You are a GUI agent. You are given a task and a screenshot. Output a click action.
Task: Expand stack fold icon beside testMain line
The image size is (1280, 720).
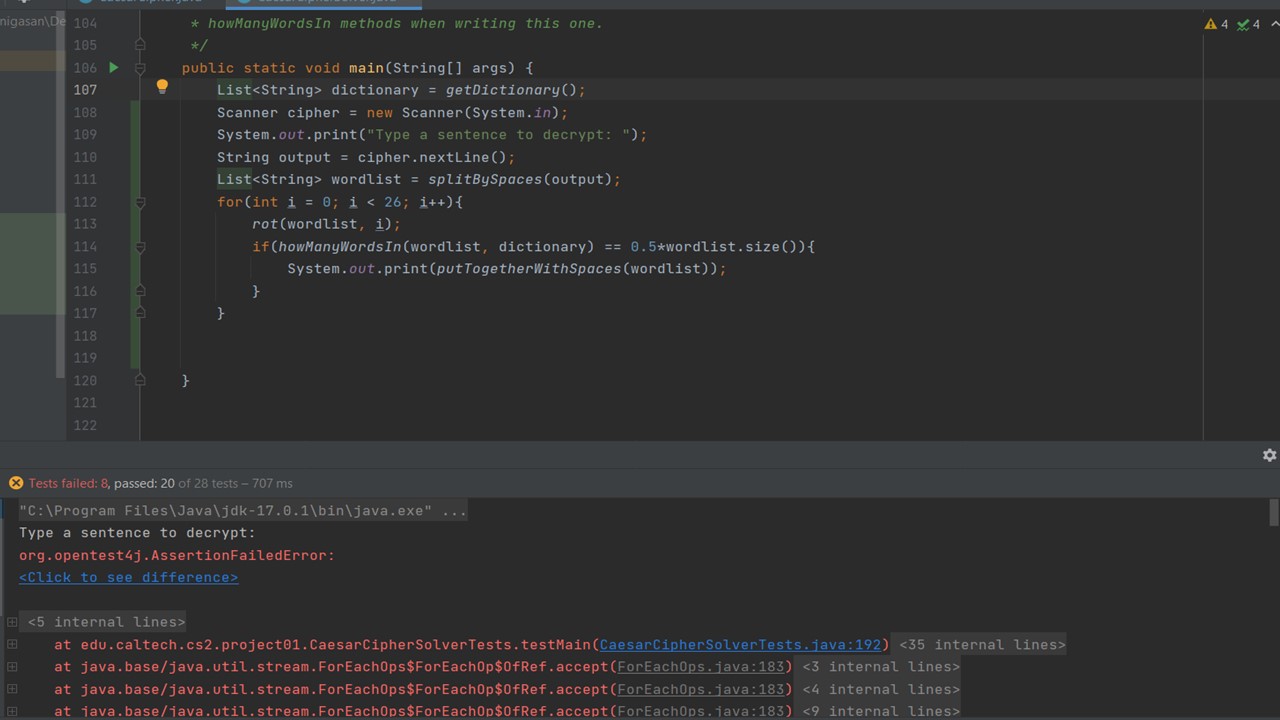click(12, 645)
